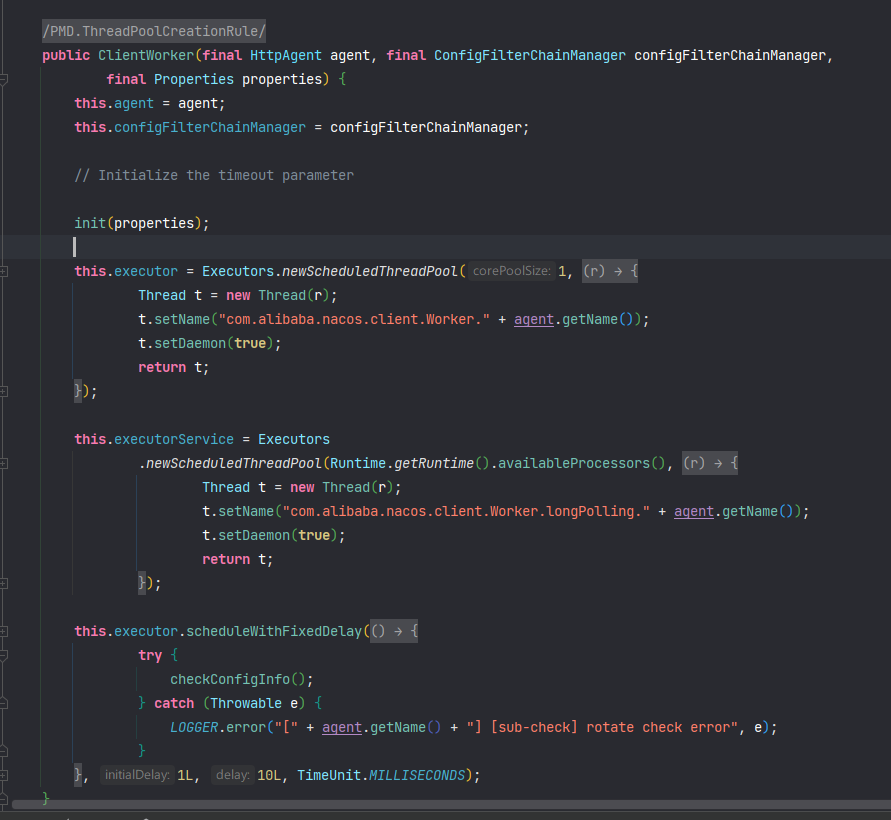Click the 'TimeUnit' class name
This screenshot has height=820, width=891.
pos(330,775)
